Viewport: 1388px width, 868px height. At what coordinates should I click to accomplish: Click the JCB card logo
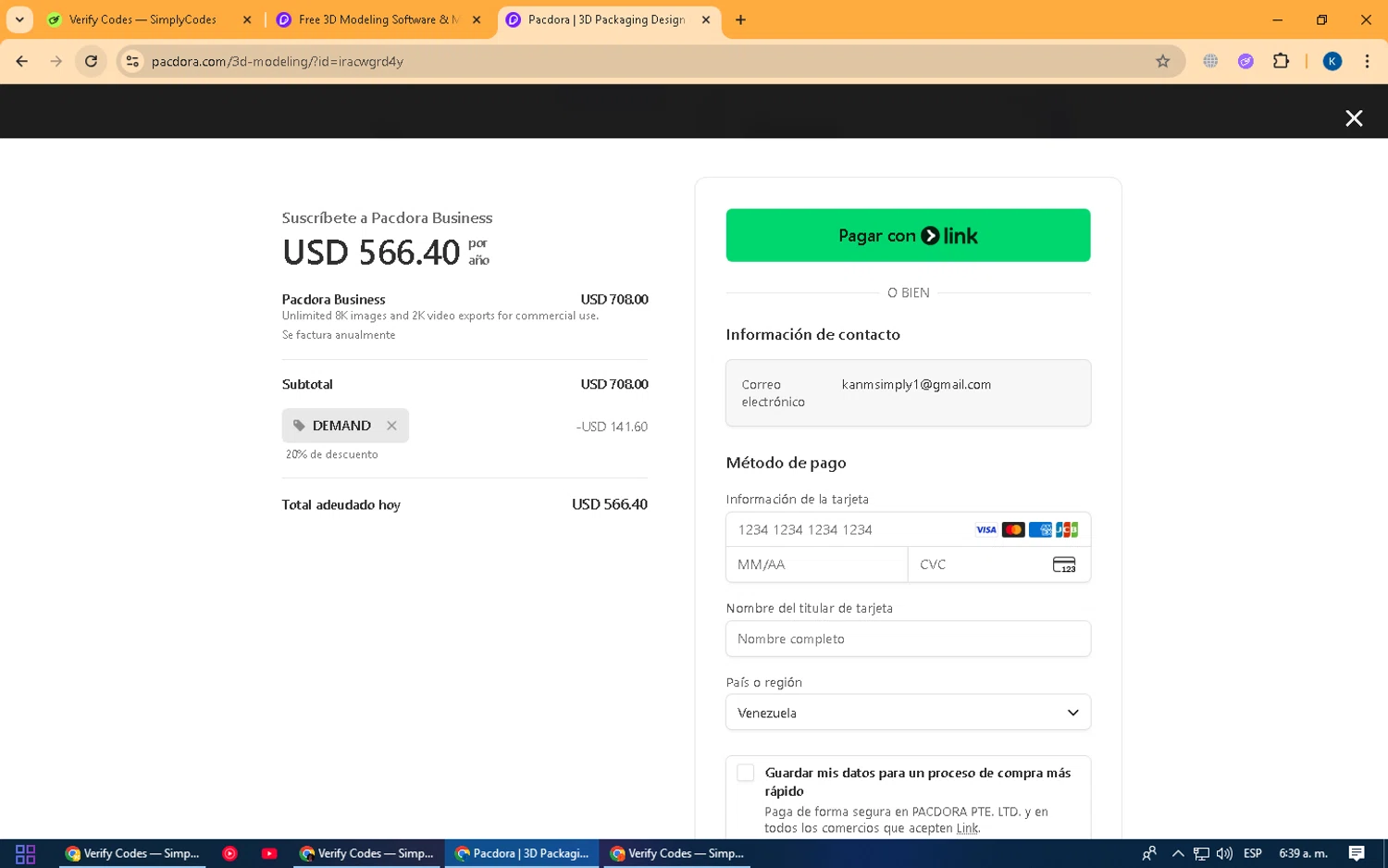coord(1067,529)
